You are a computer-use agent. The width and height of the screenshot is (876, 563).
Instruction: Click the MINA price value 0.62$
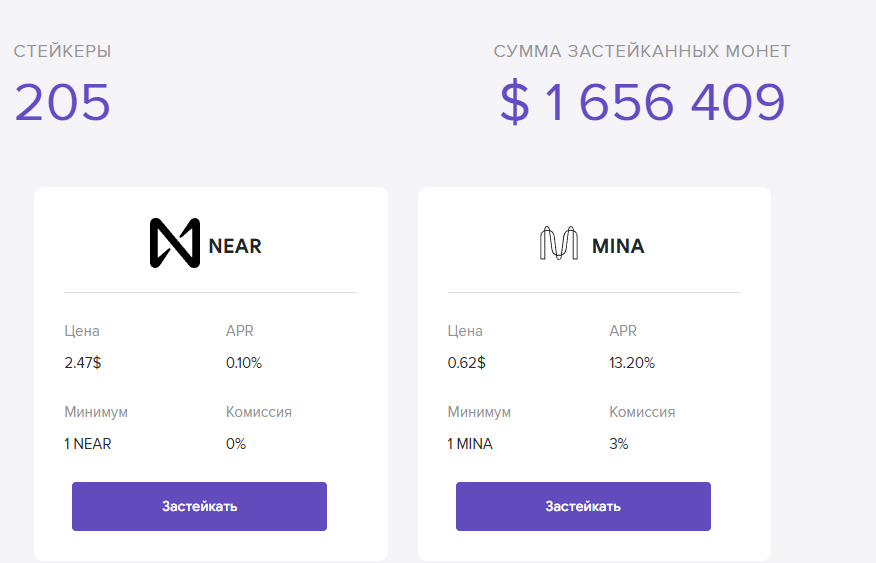point(466,363)
